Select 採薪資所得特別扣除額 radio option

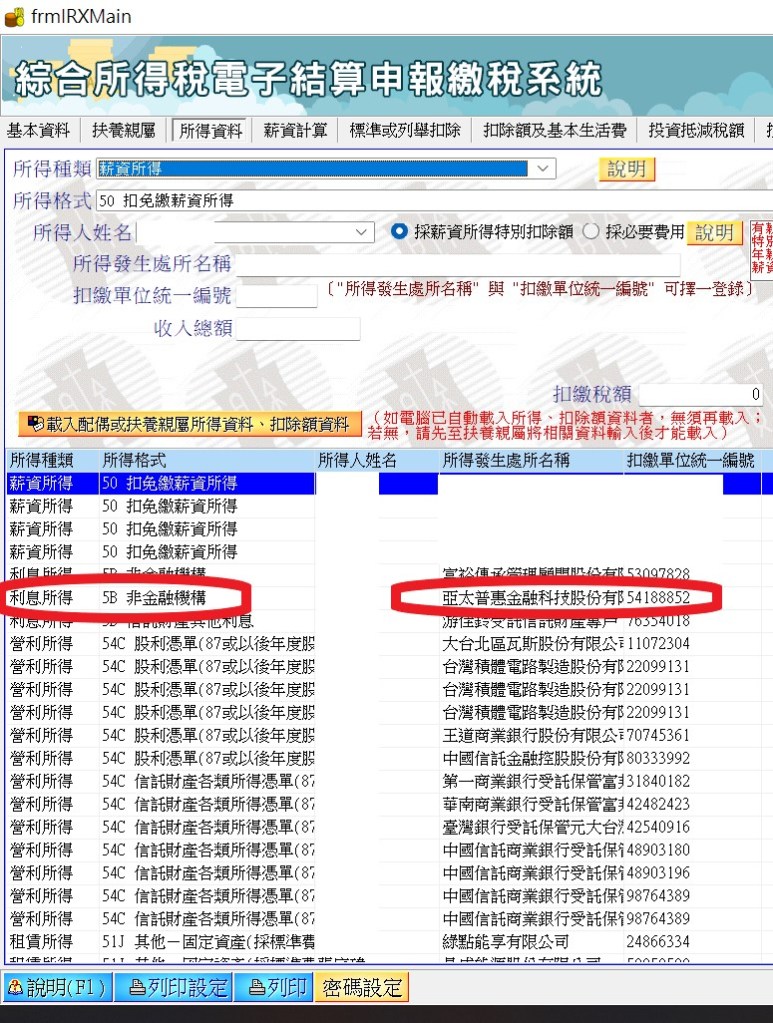tap(400, 232)
